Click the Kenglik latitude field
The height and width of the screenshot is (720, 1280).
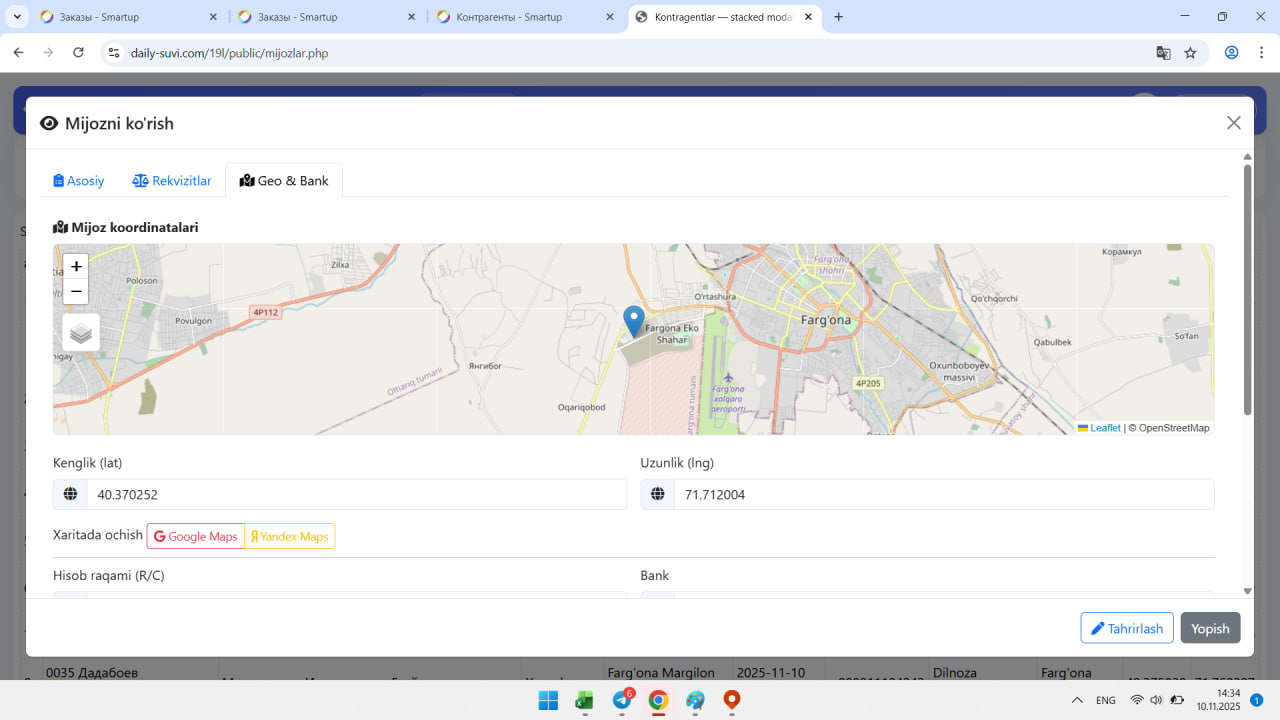(x=356, y=495)
